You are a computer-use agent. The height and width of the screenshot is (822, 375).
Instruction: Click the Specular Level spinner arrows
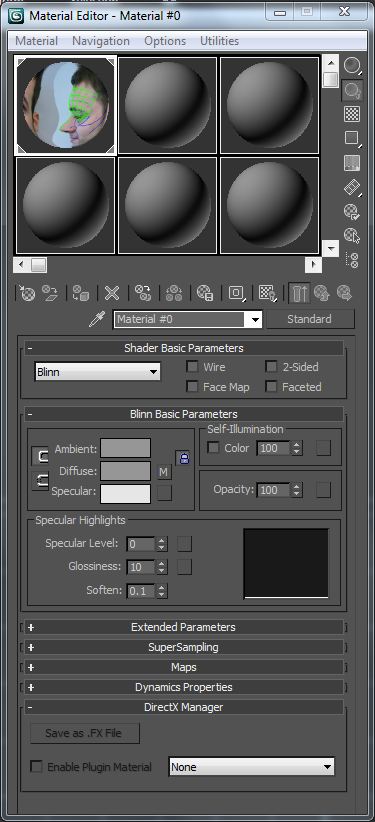point(162,544)
